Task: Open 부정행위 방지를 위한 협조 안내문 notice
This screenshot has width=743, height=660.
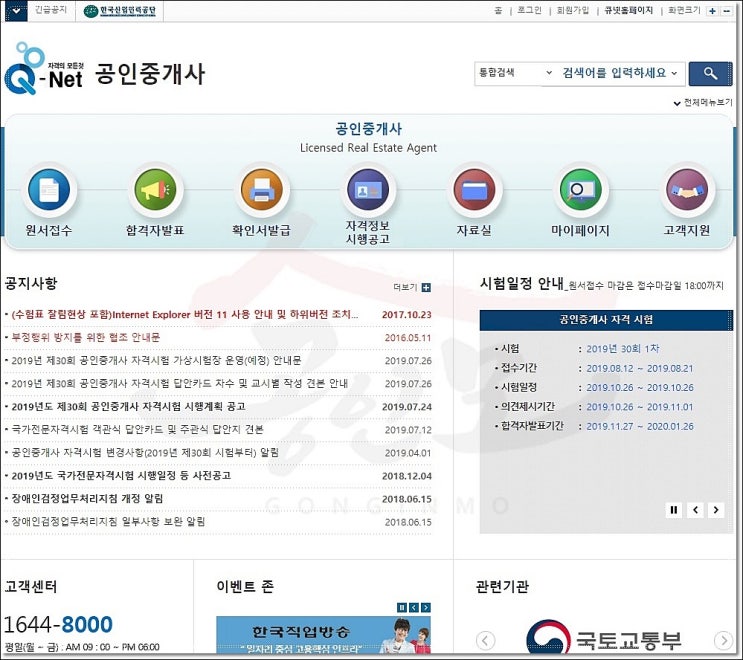Action: [86, 337]
